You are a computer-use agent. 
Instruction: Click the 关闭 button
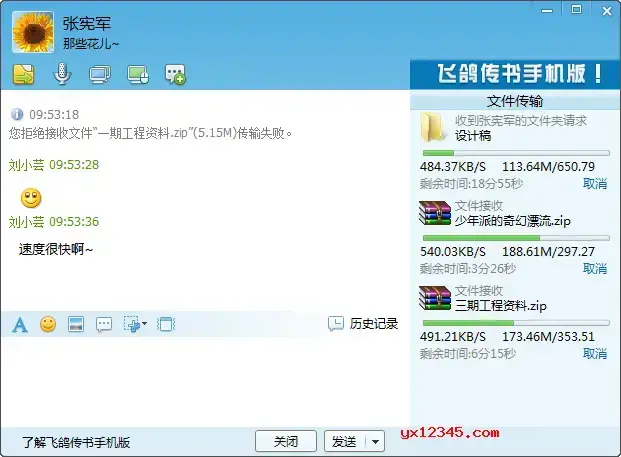[286, 441]
